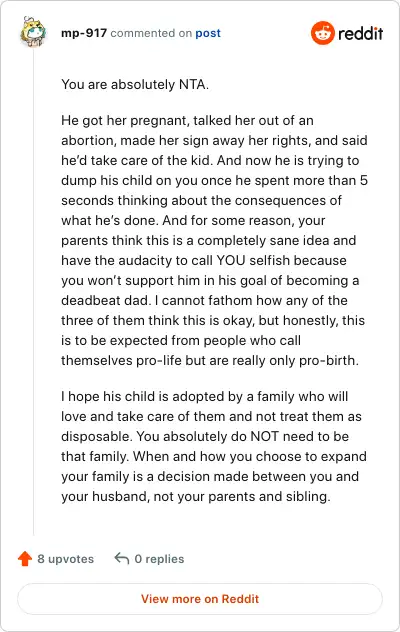Image resolution: width=400 pixels, height=632 pixels.
Task: Click the orange Reddit Snoo logo icon
Action: click(x=323, y=33)
